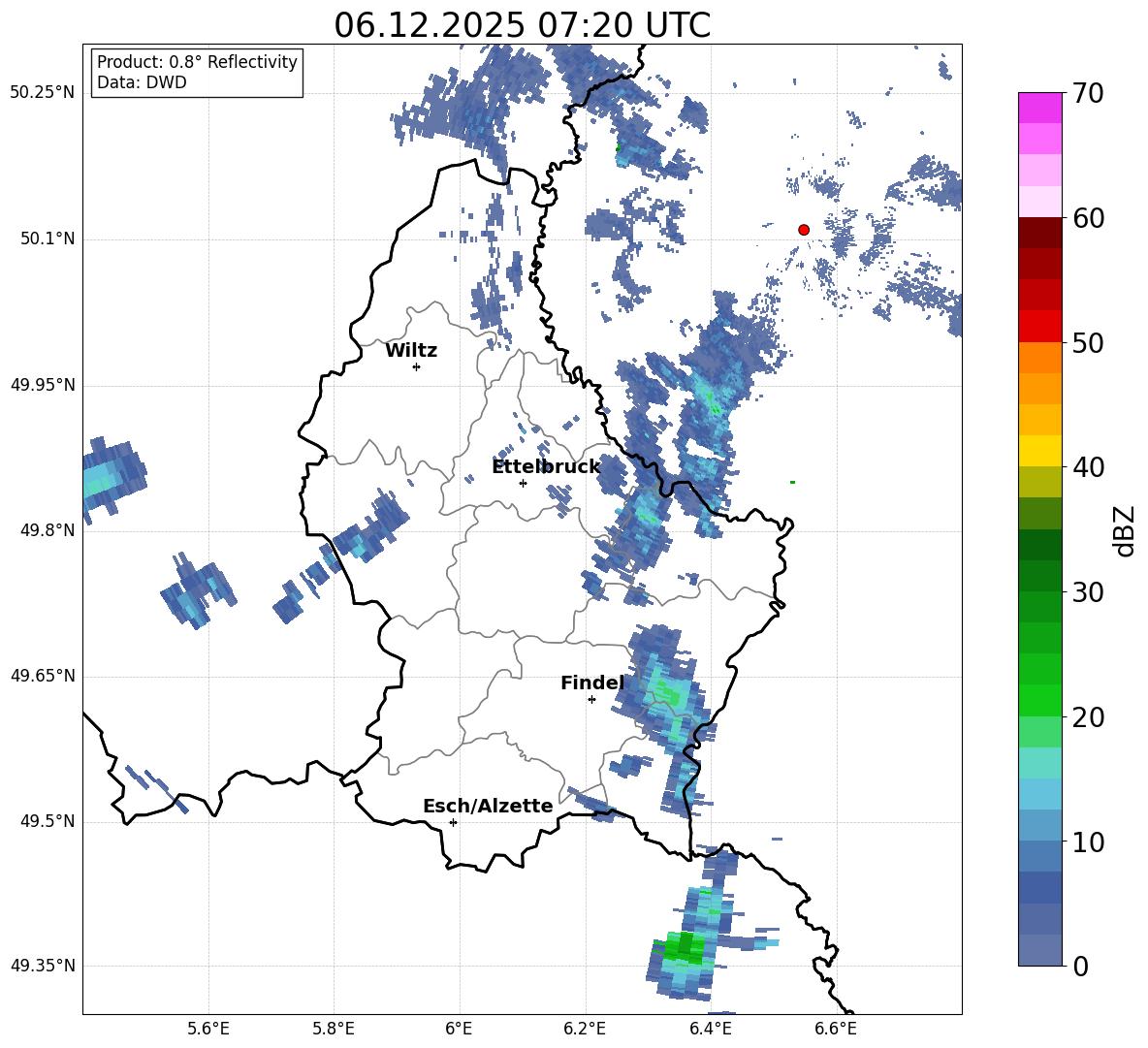Click the Ettelbruck station cross marker

(523, 483)
